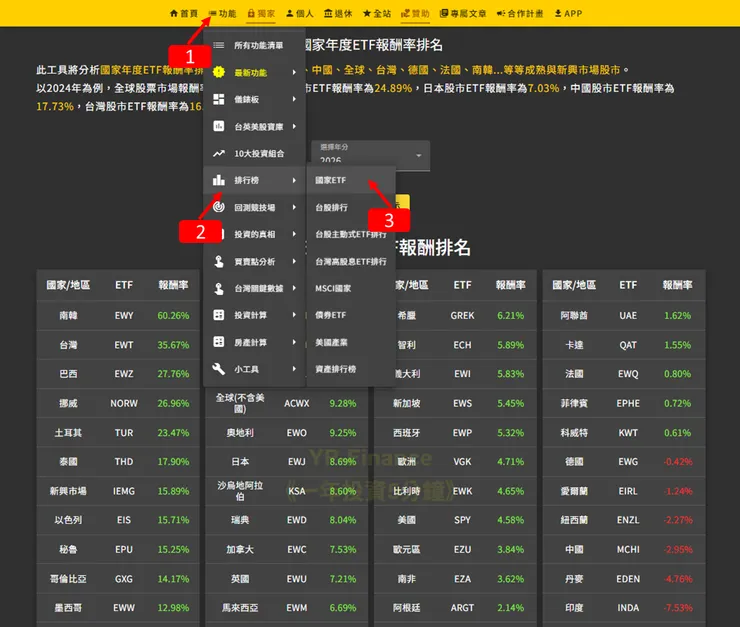Open 個人 via the person icon
This screenshot has width=740, height=627.
point(300,13)
